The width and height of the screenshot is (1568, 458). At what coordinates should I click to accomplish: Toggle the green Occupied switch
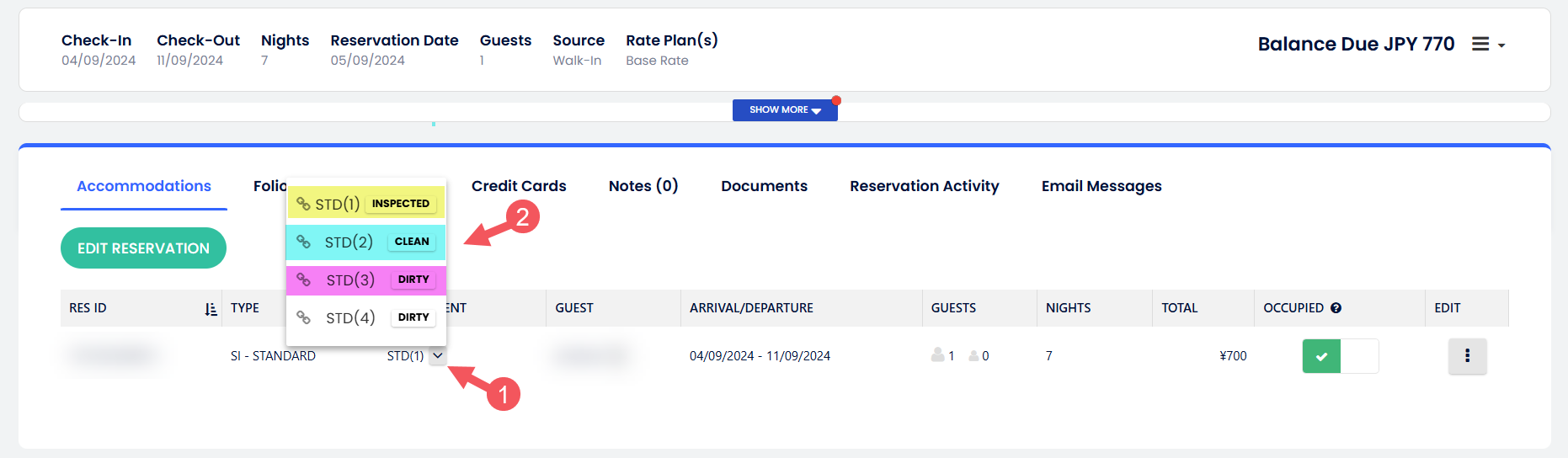coord(1340,356)
